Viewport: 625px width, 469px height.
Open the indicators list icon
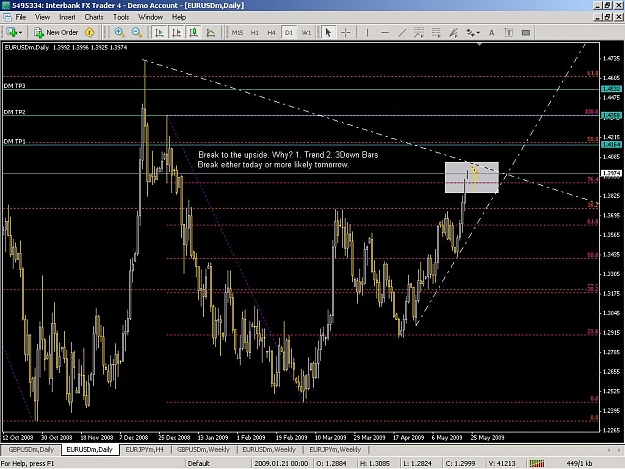[211, 33]
